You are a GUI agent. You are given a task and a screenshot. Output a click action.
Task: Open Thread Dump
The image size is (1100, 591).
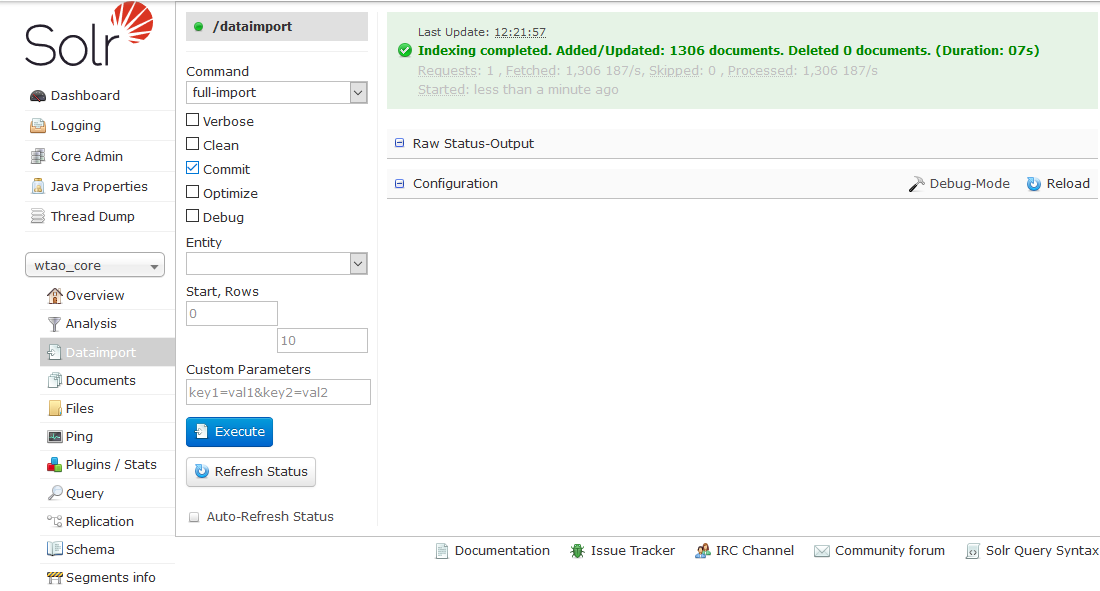pos(93,216)
